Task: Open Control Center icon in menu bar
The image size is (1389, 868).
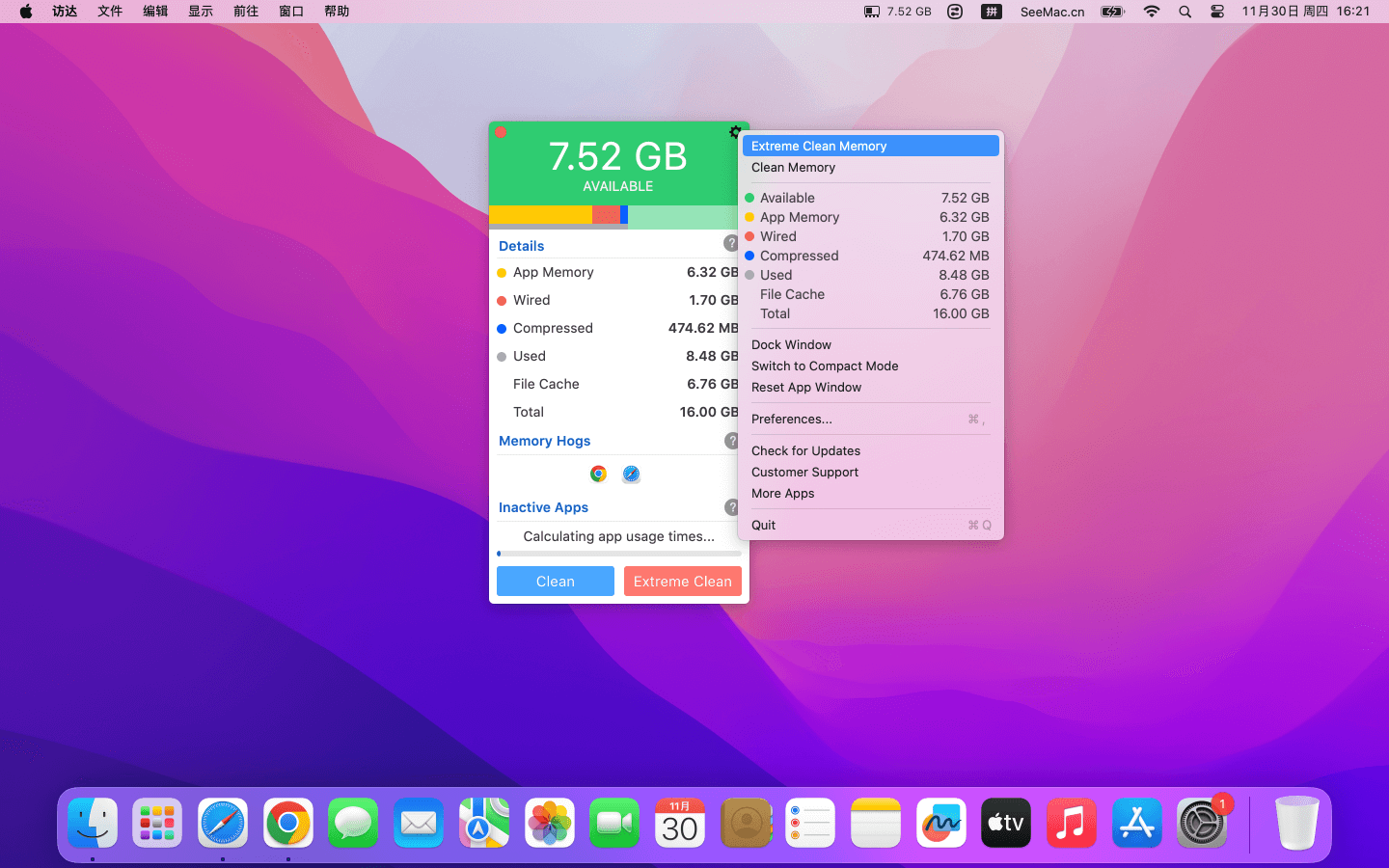Action: [x=1217, y=12]
